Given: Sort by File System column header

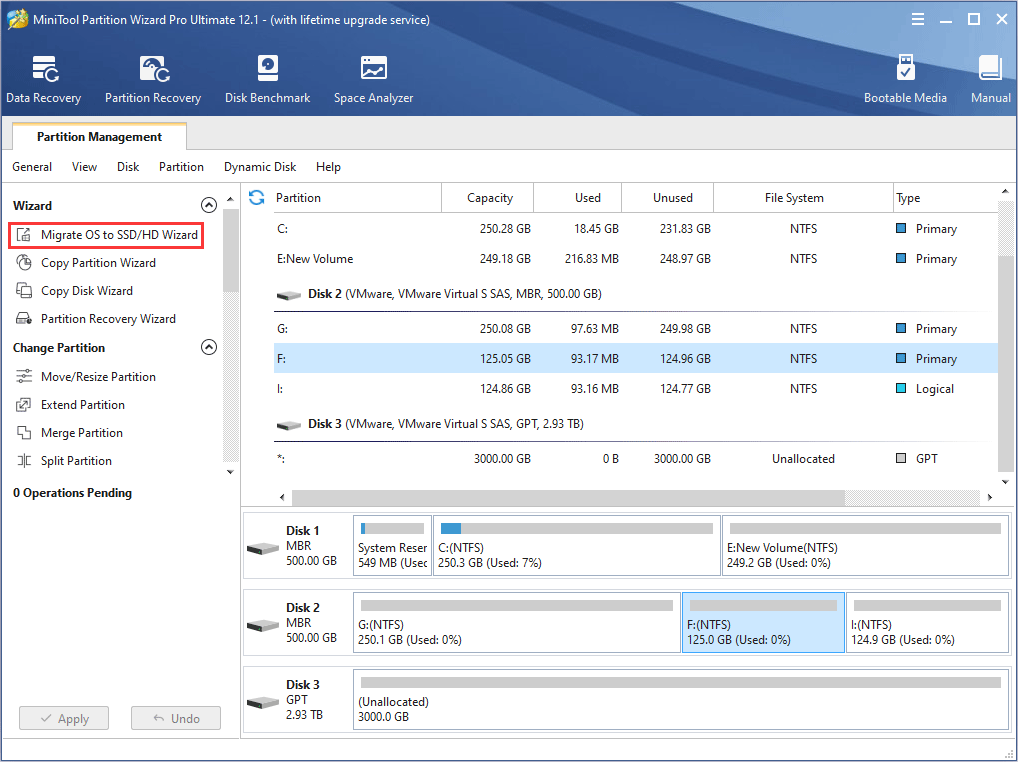Looking at the screenshot, I should point(803,197).
